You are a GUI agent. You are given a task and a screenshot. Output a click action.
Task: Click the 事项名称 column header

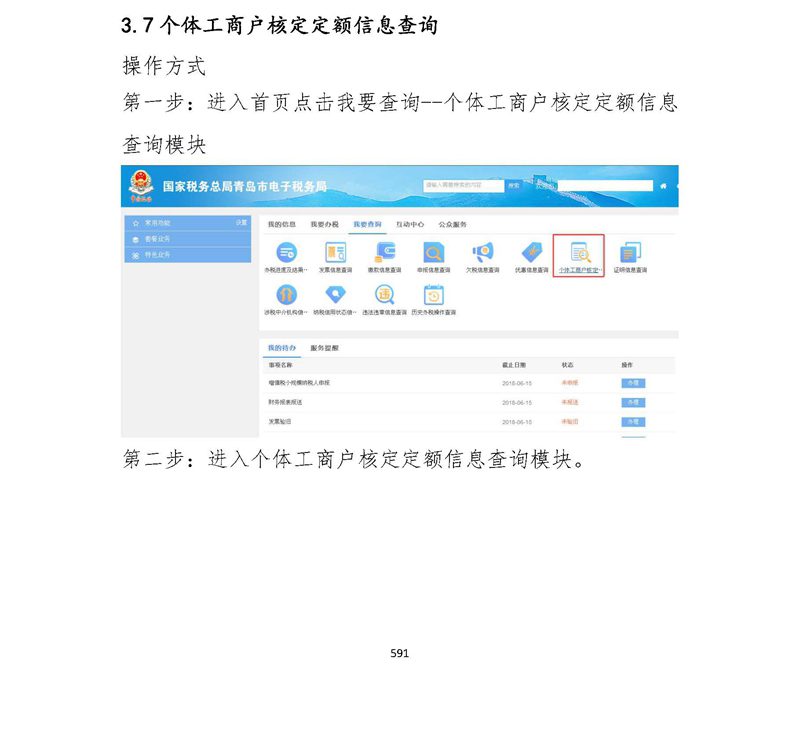pos(281,365)
